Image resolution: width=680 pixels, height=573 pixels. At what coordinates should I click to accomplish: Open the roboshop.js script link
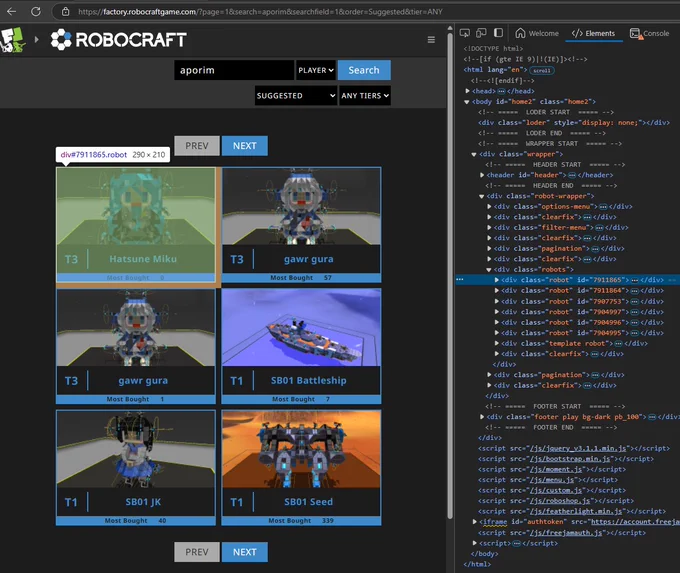559,501
